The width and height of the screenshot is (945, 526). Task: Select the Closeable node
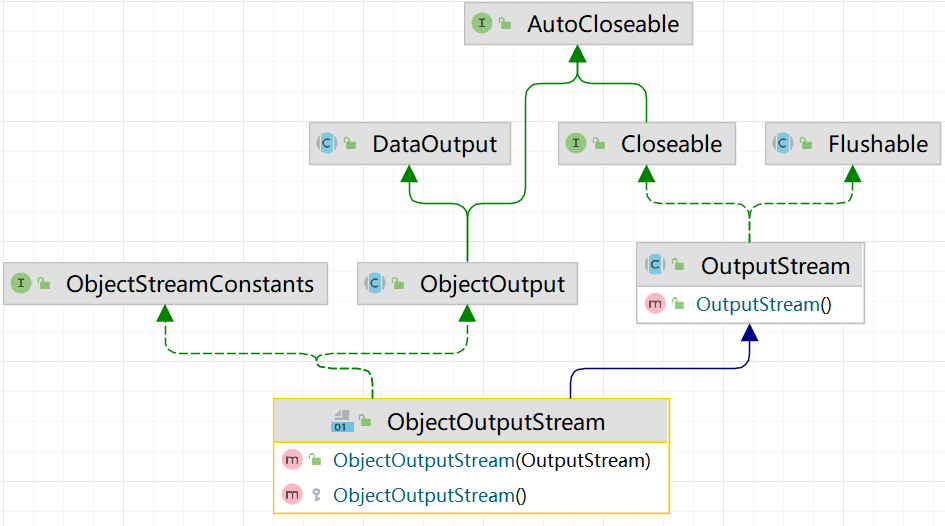[x=671, y=144]
